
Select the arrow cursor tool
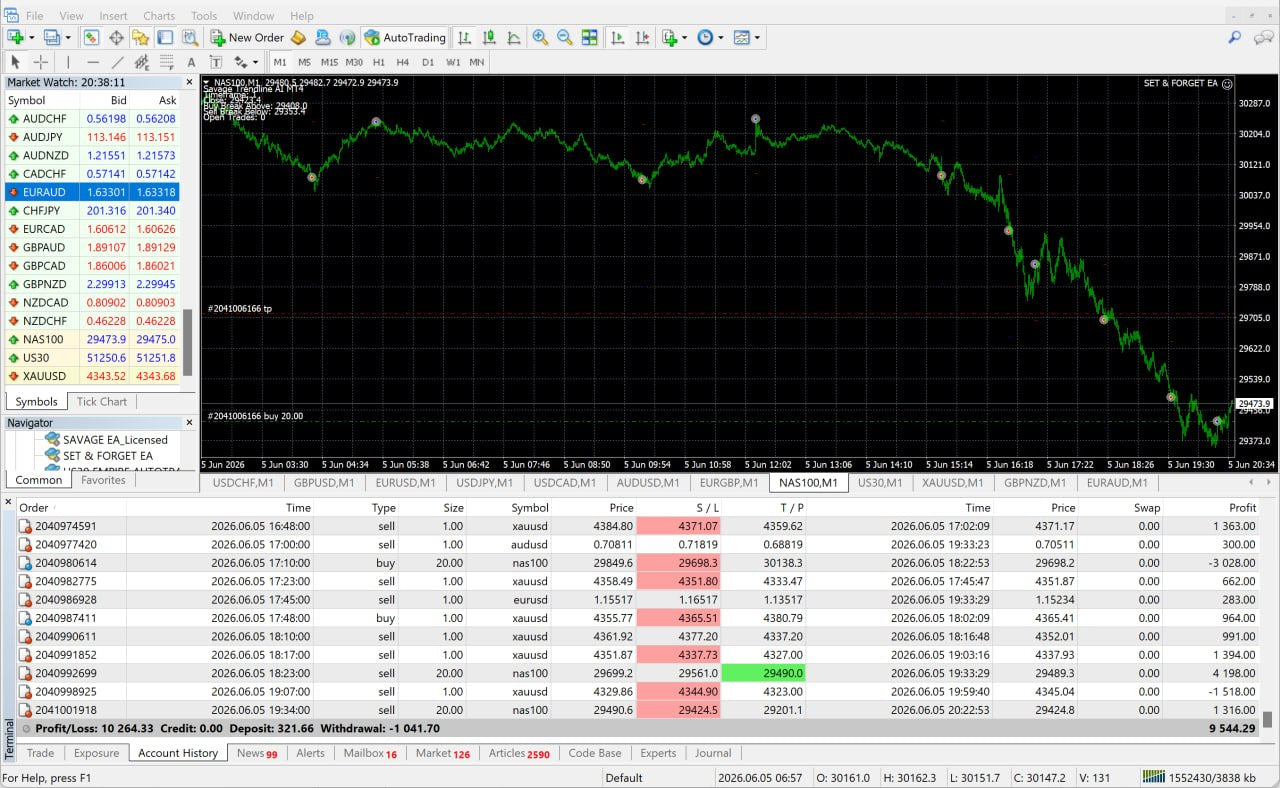pyautogui.click(x=15, y=62)
